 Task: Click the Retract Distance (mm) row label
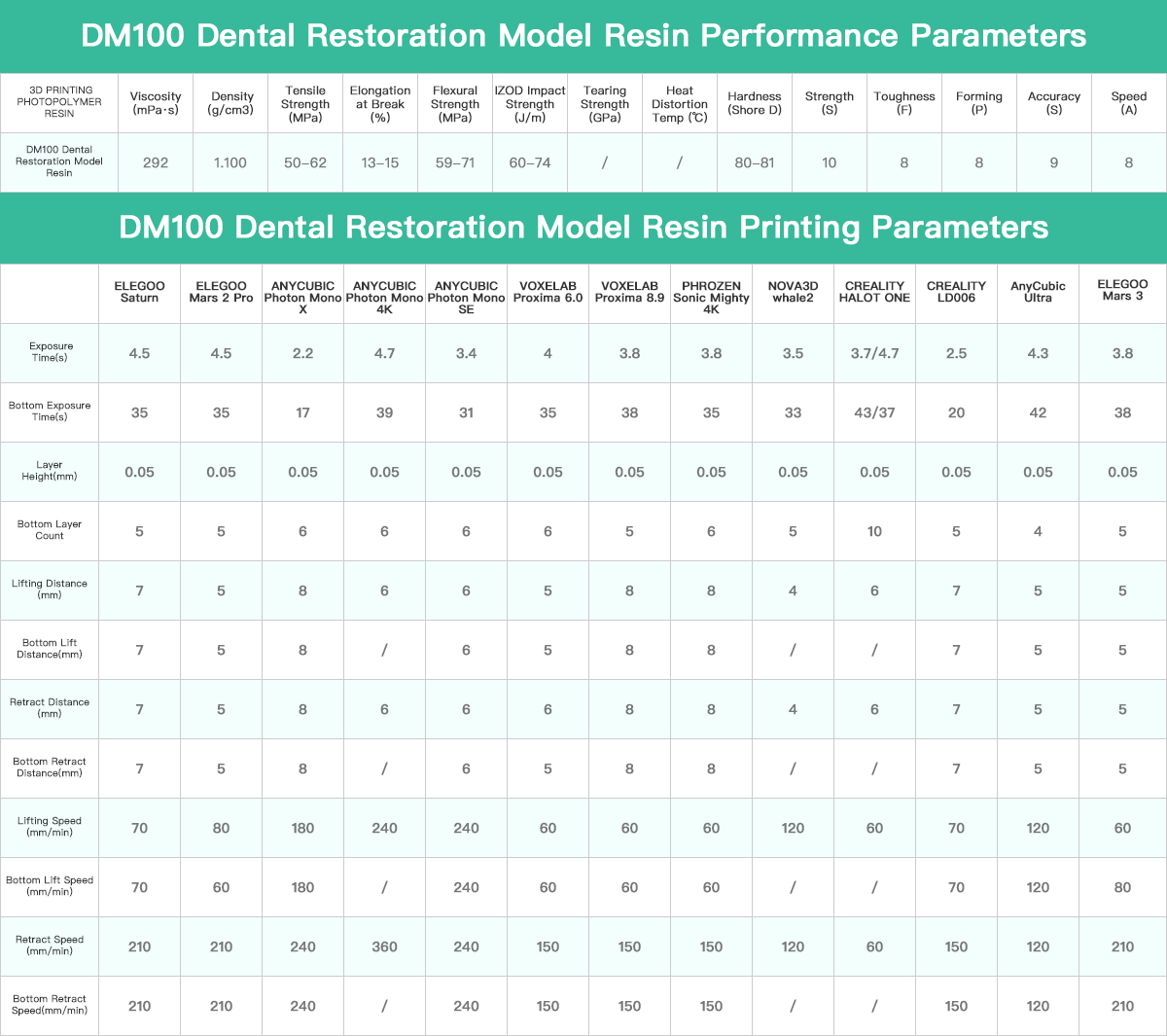coord(50,708)
